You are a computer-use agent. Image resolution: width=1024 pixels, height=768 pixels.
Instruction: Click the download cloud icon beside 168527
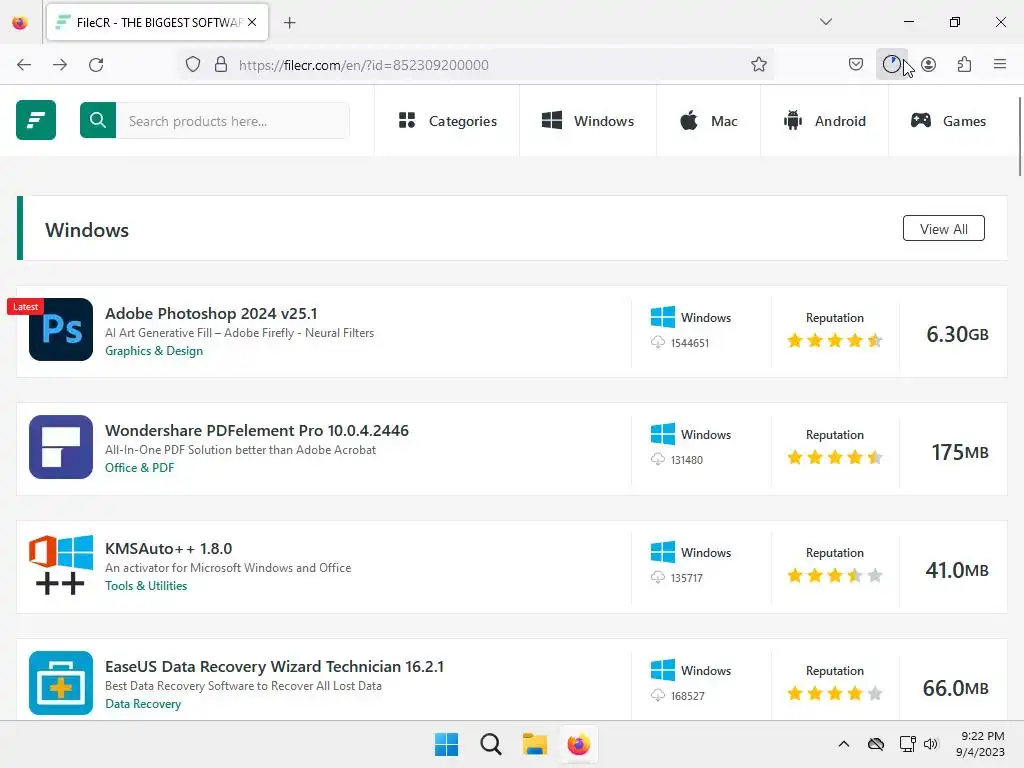coord(658,696)
